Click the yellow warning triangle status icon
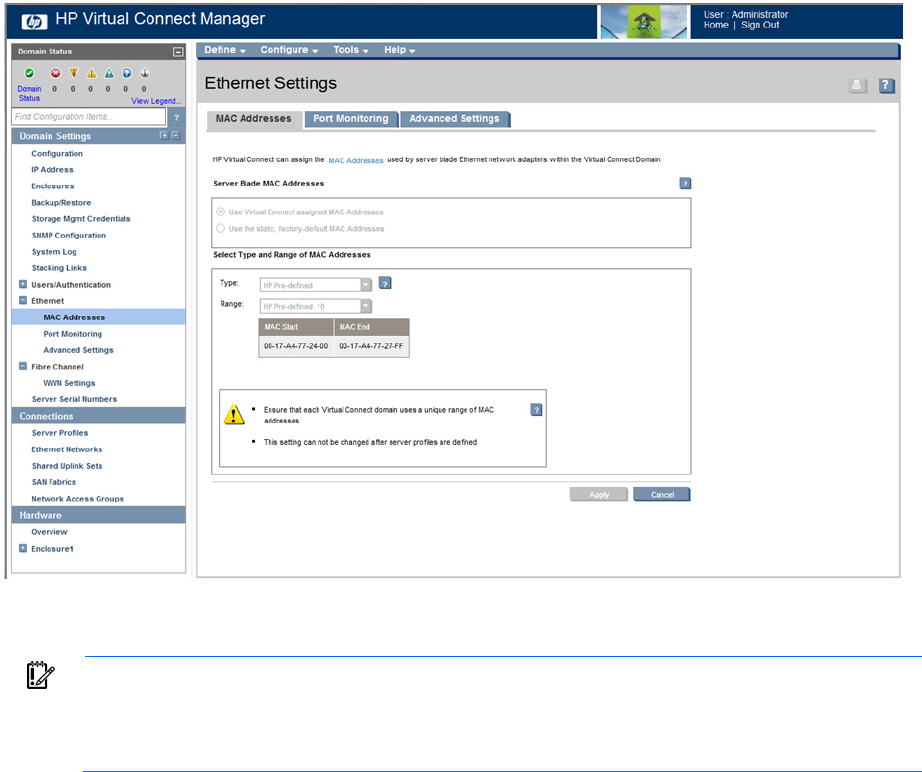 (91, 73)
